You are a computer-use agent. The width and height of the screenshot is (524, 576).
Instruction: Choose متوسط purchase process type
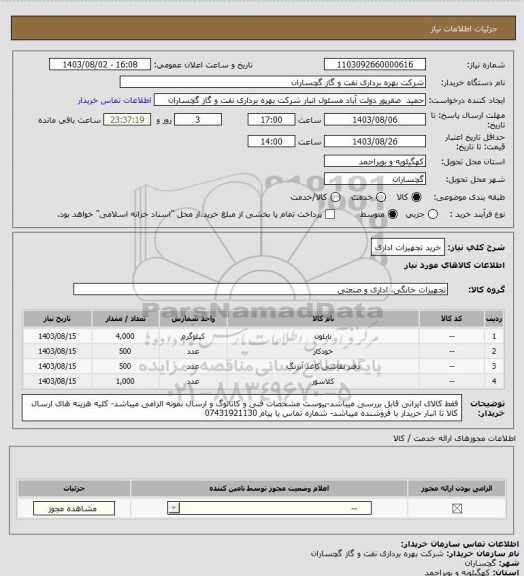tap(393, 214)
